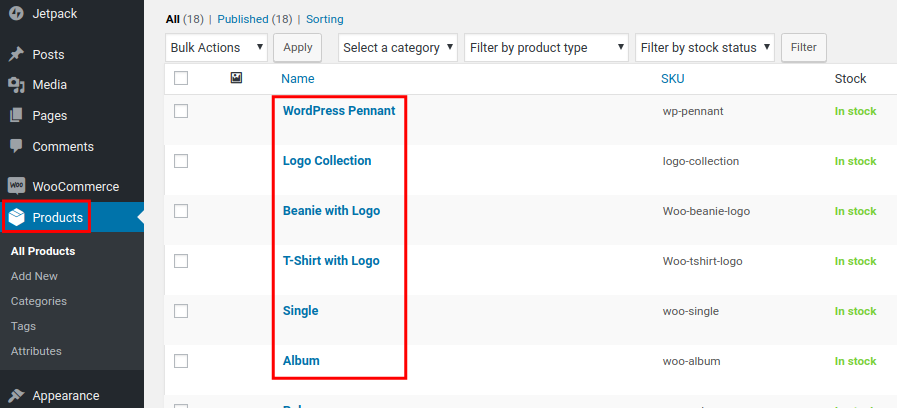
Task: Click the Pages icon in sidebar
Action: (16, 116)
